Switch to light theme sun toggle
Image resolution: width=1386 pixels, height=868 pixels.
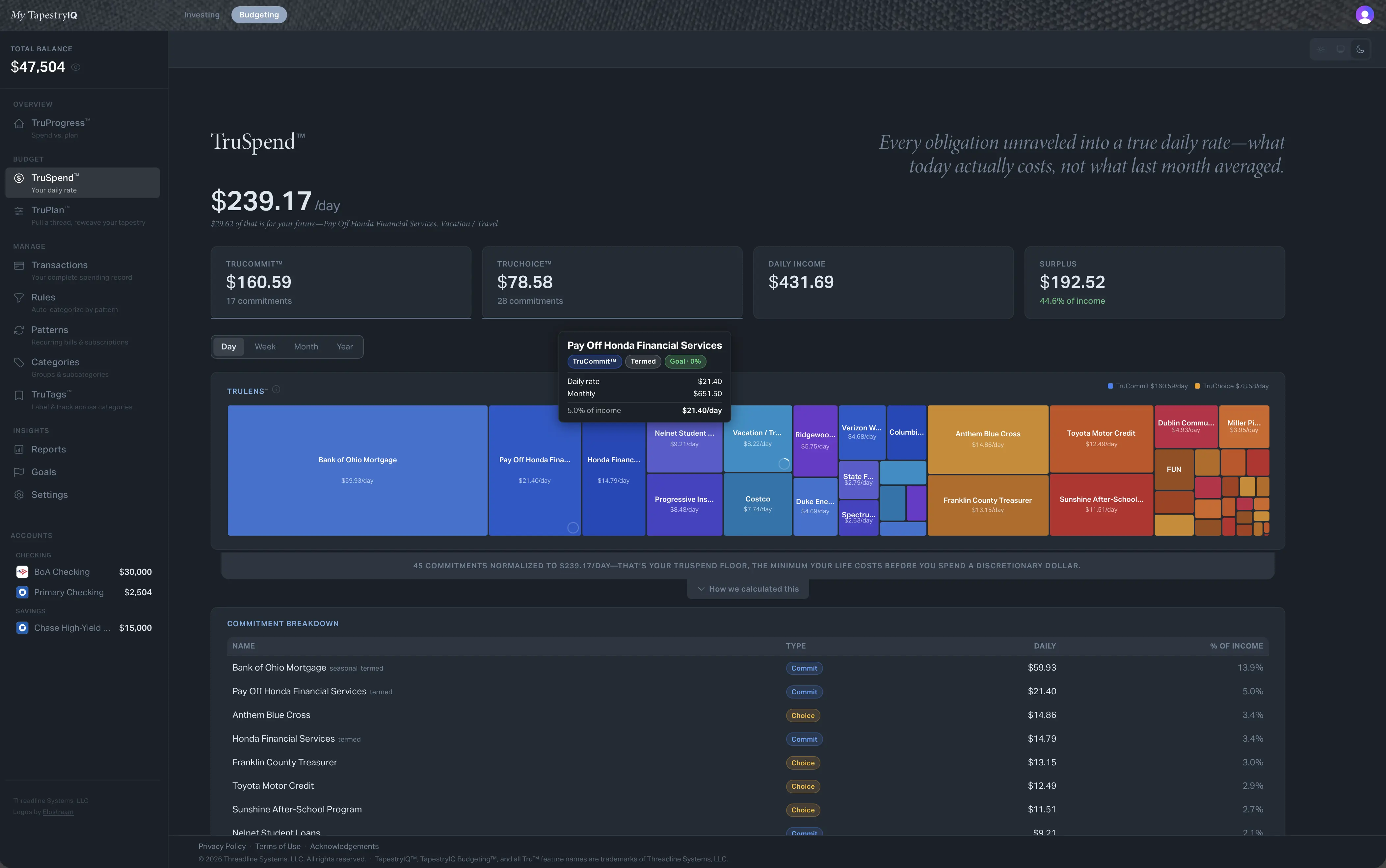click(1321, 49)
